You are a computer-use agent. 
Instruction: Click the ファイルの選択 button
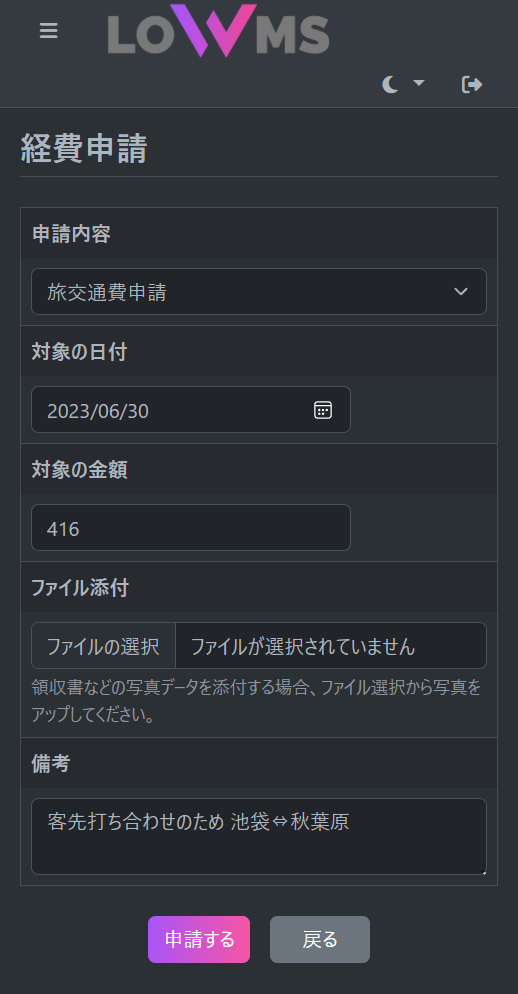(x=103, y=645)
